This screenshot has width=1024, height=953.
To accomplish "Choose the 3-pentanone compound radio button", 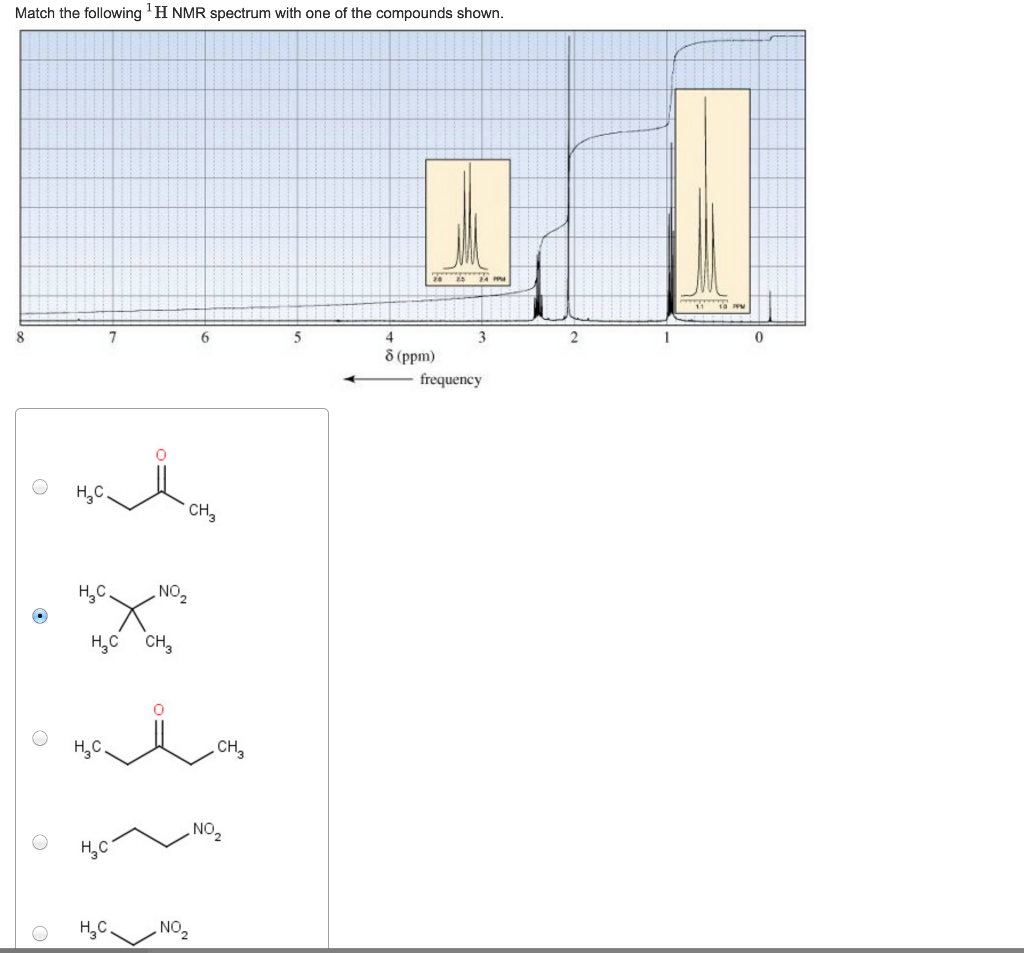I will pyautogui.click(x=40, y=740).
